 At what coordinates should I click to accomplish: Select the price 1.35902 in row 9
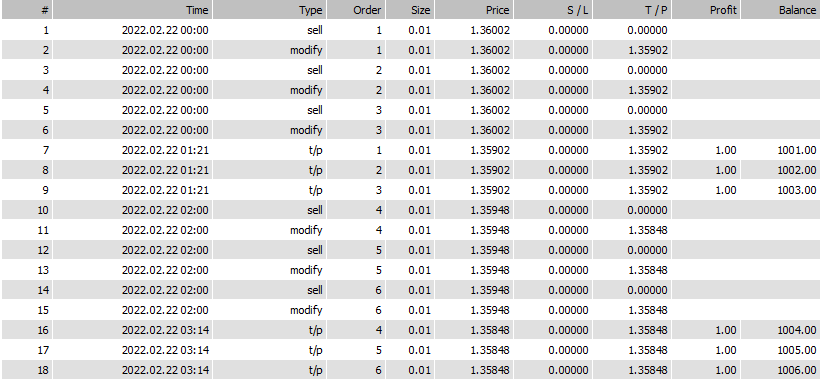coord(490,190)
